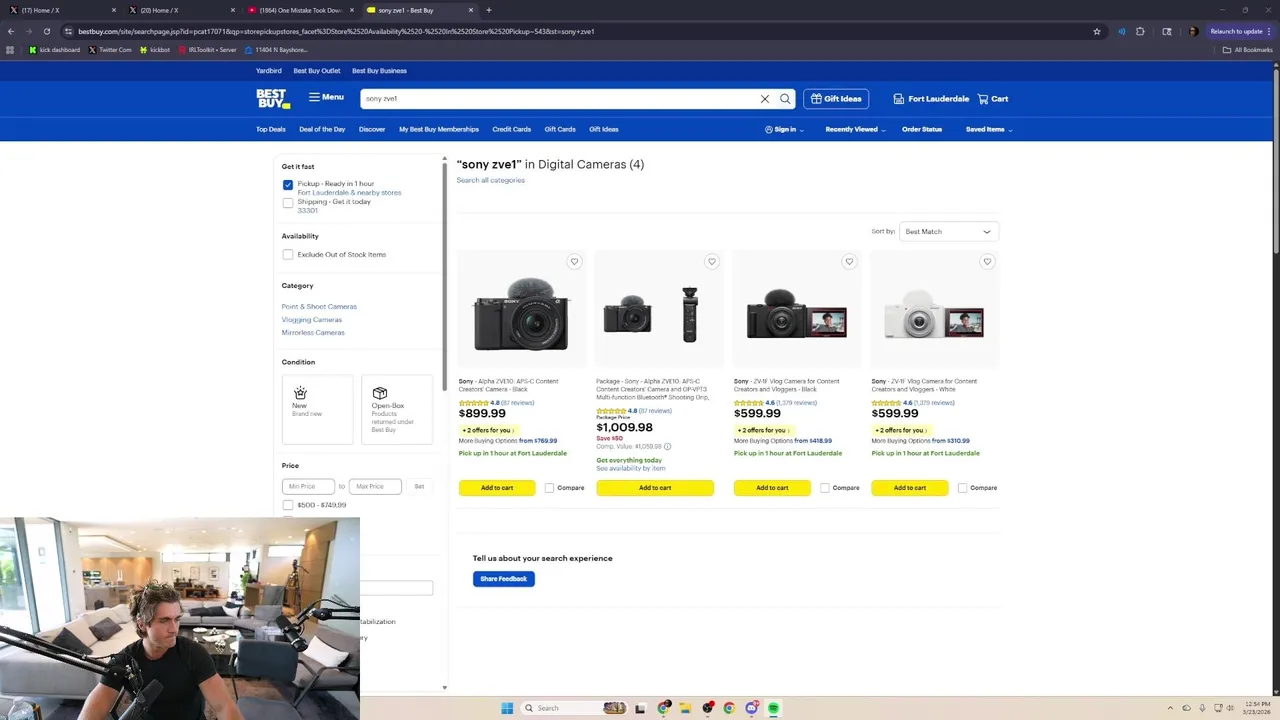Image resolution: width=1280 pixels, height=720 pixels.
Task: Open Deal of the Day
Action: coord(322,129)
